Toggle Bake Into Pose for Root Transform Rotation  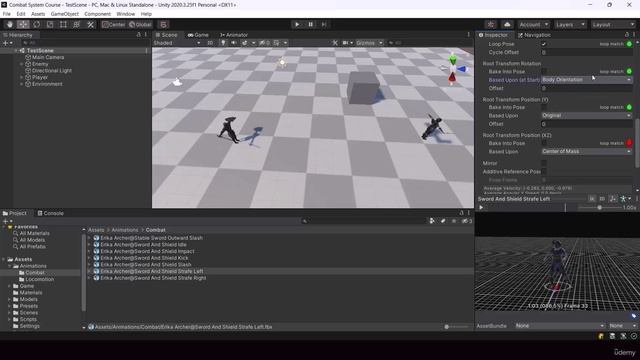click(544, 71)
